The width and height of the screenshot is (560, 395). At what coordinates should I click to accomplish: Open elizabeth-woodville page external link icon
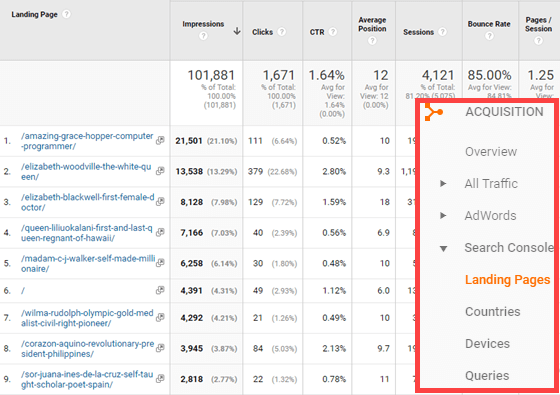(x=160, y=171)
